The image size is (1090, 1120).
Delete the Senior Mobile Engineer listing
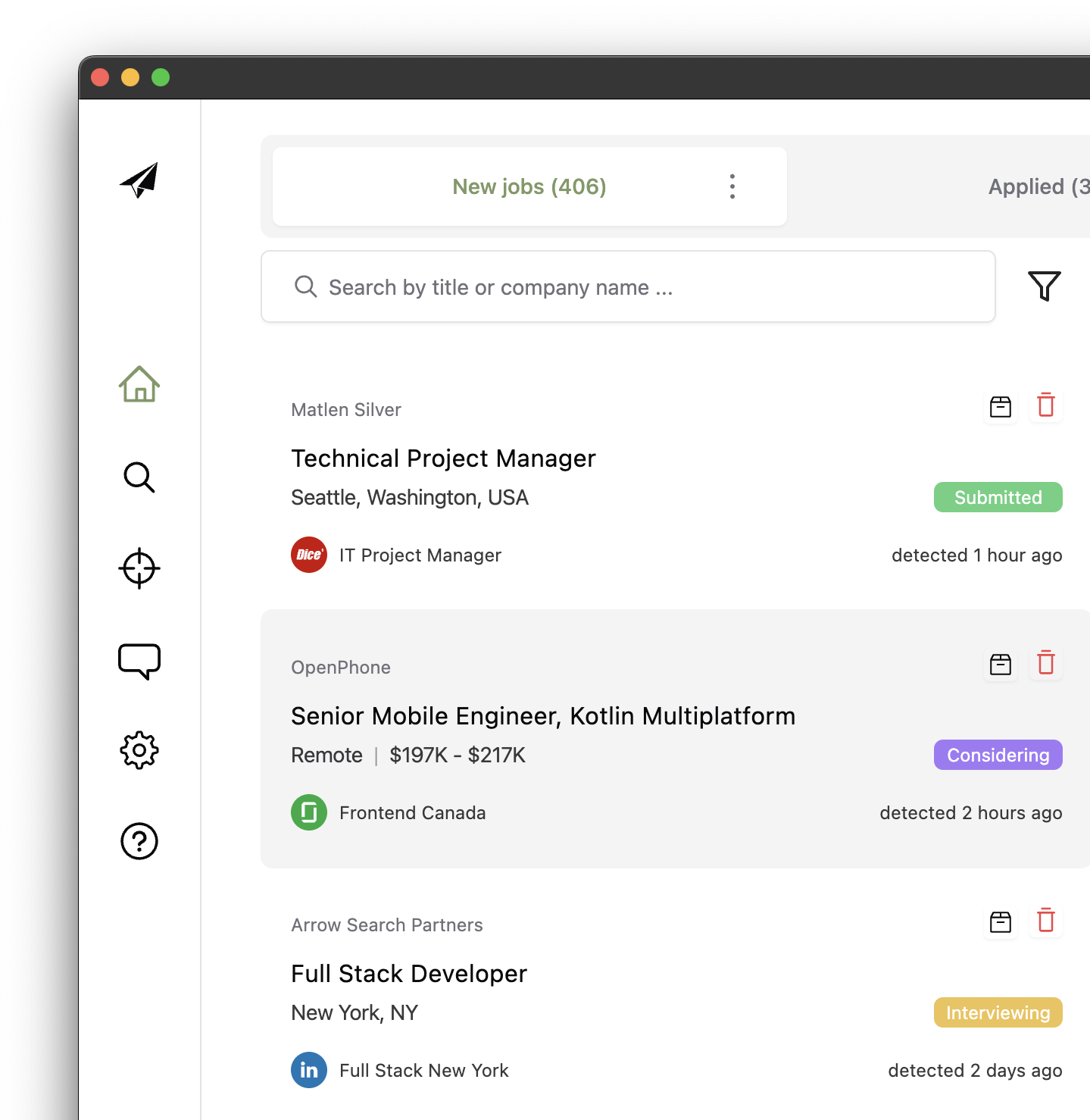pyautogui.click(x=1045, y=663)
